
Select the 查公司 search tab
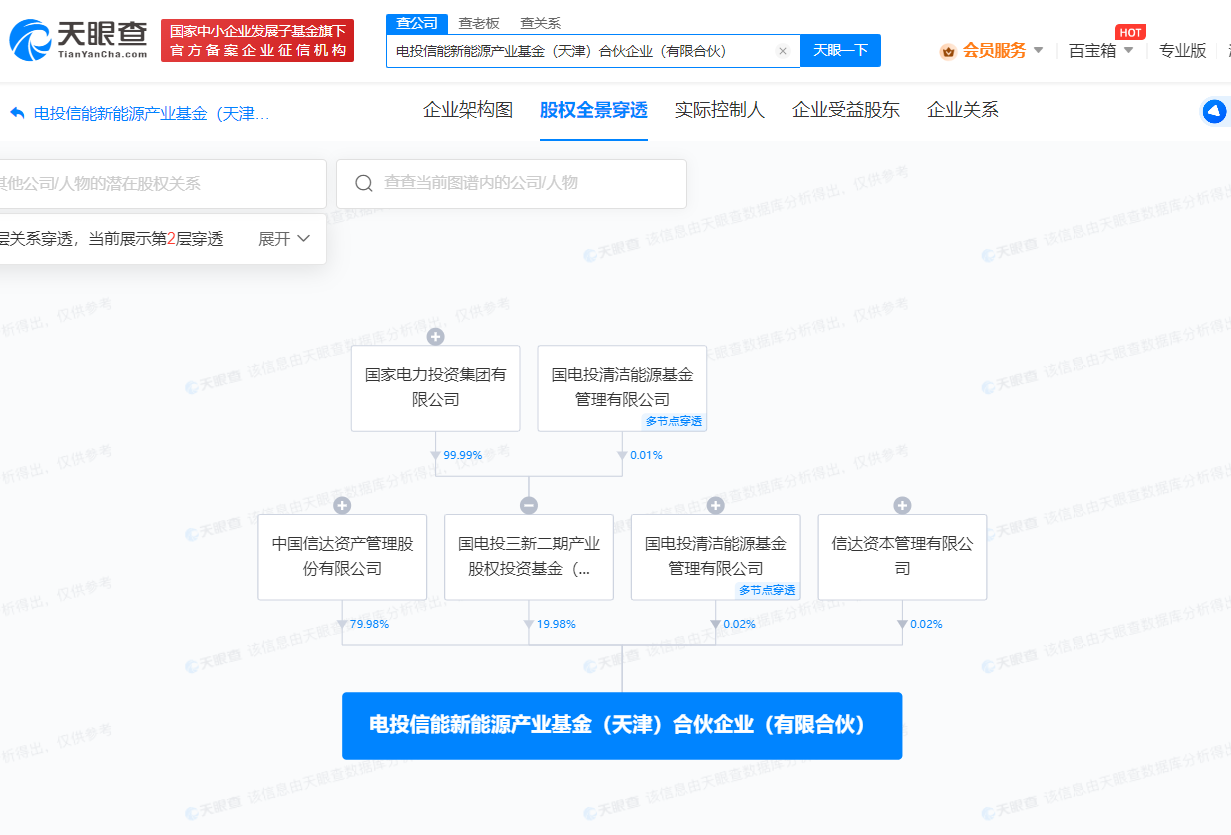coord(416,24)
